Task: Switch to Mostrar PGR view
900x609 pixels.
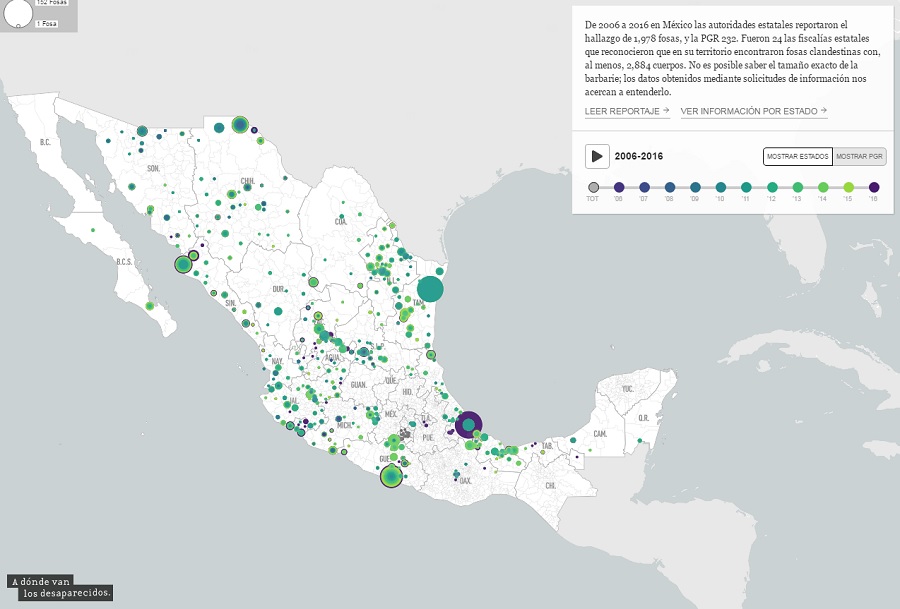Action: pos(860,157)
